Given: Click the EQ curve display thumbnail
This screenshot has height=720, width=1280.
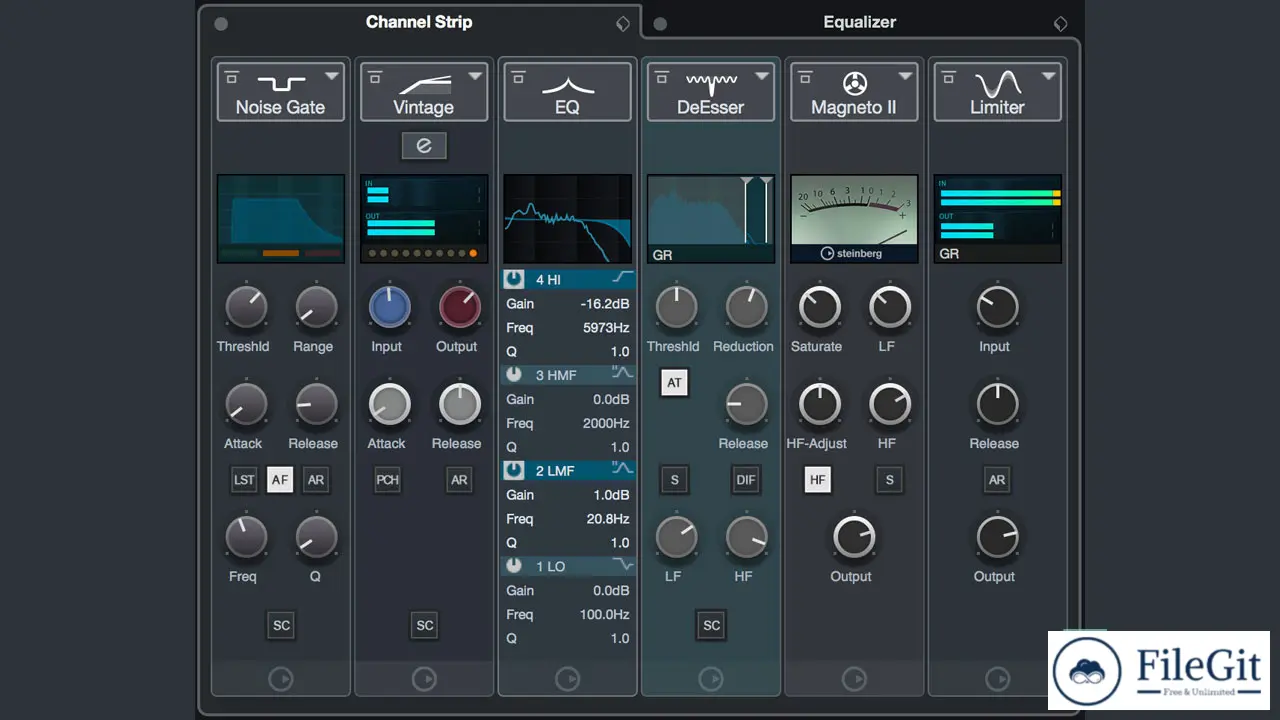Looking at the screenshot, I should pos(567,219).
